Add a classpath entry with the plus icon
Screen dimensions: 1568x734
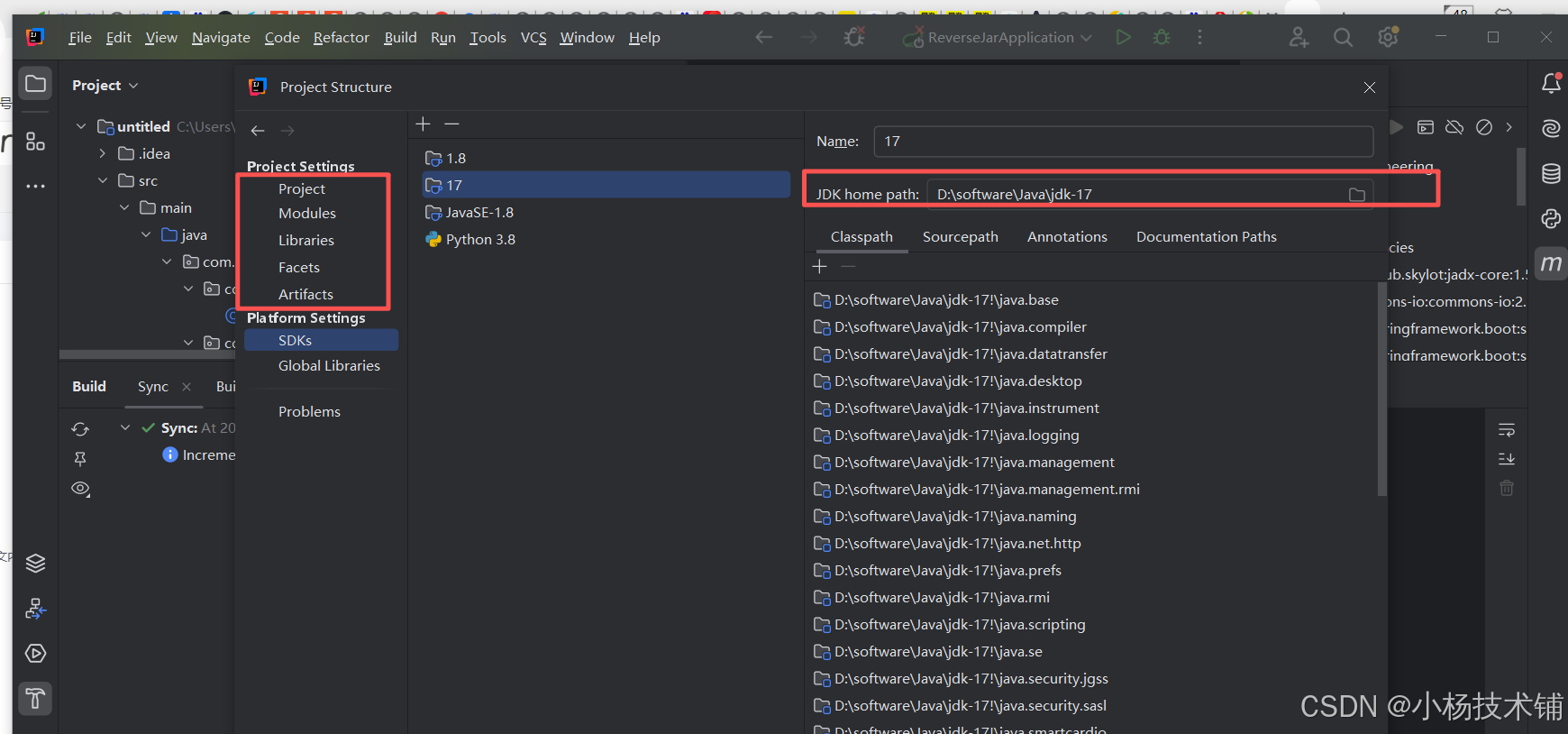pos(819,266)
